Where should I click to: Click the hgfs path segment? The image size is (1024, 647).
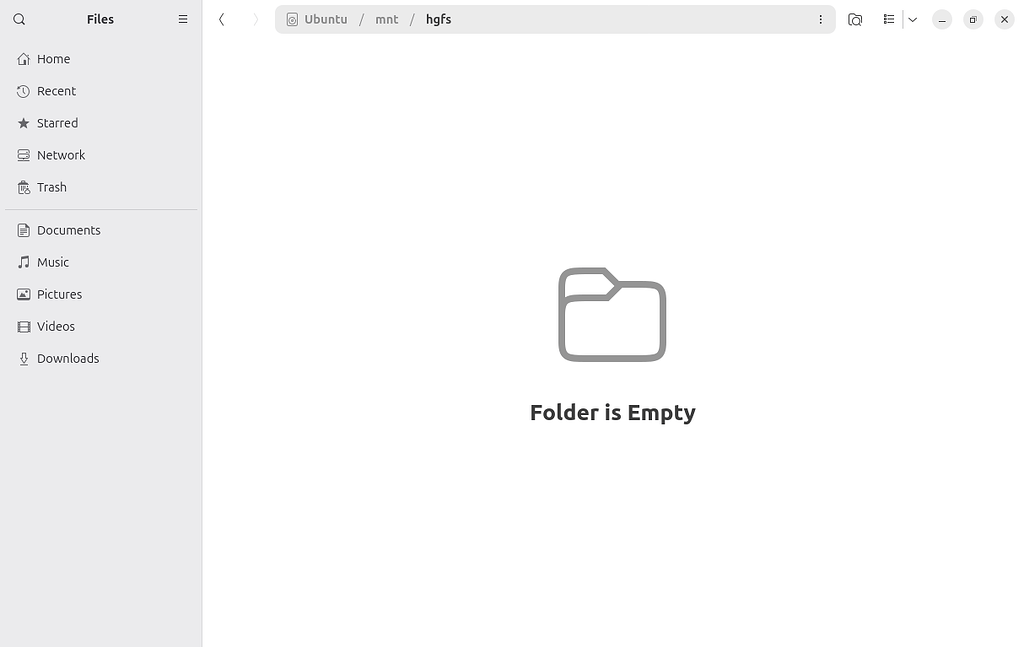coord(438,20)
